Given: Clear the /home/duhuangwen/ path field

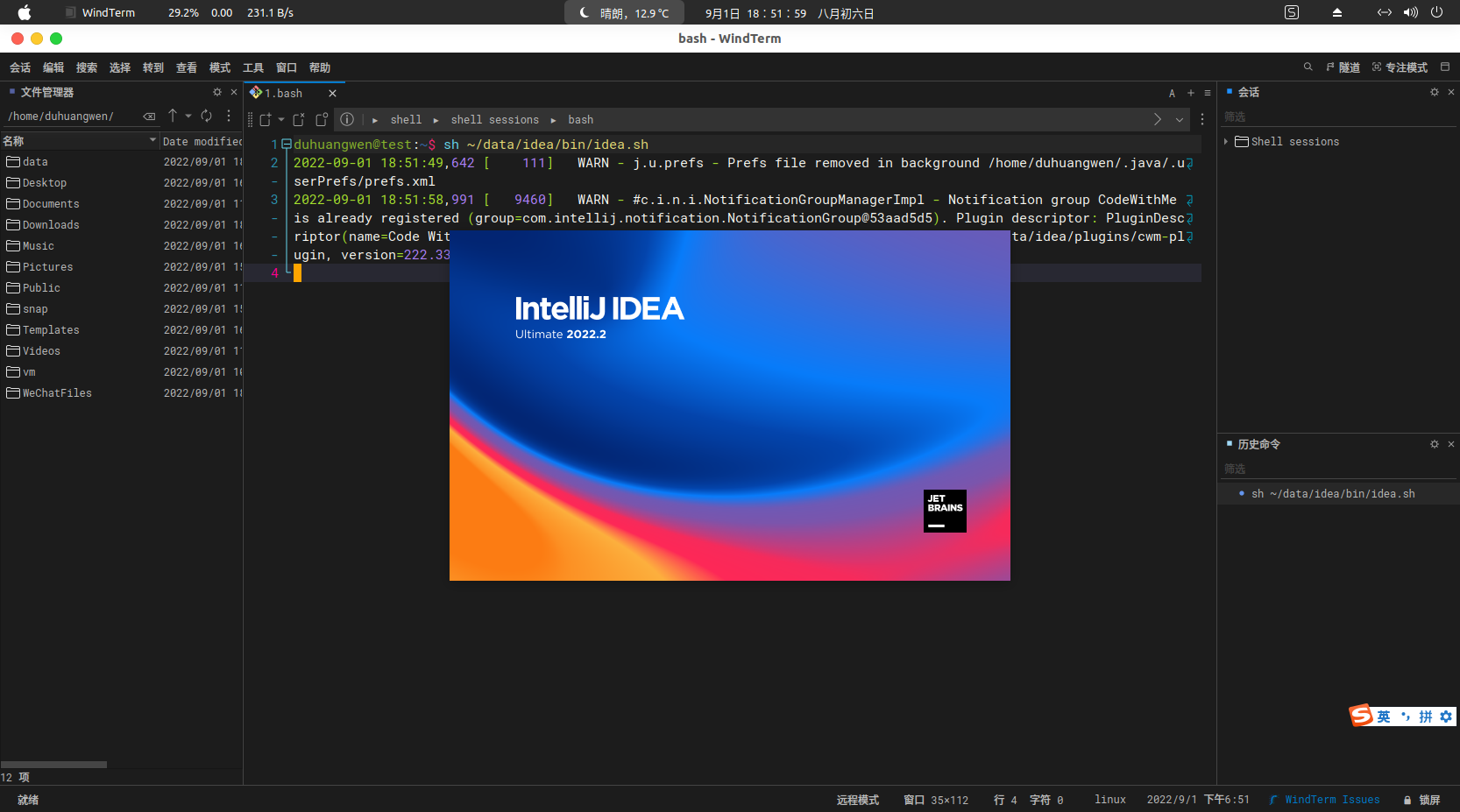Looking at the screenshot, I should coord(149,116).
